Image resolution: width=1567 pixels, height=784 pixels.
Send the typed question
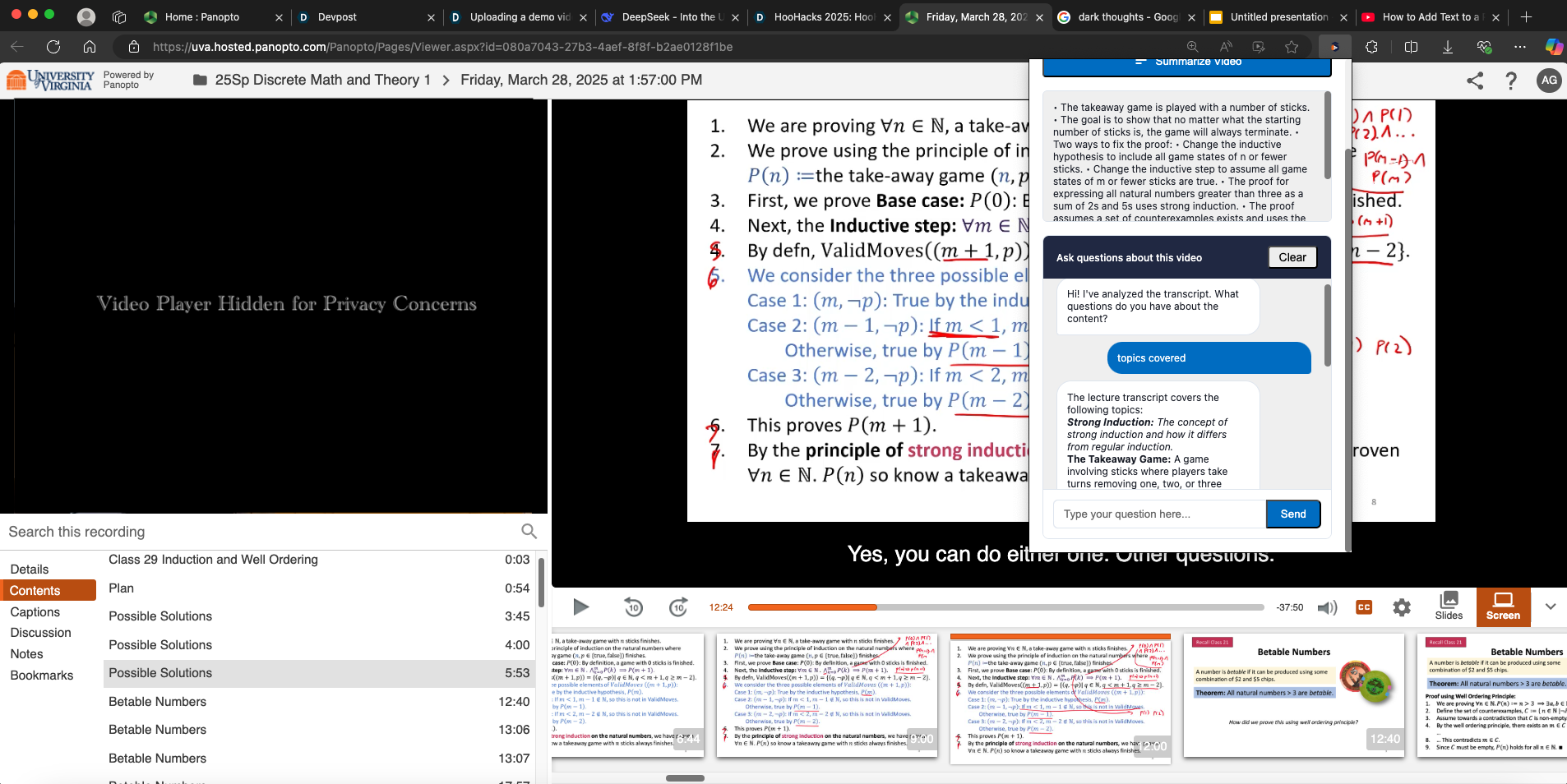coord(1292,514)
